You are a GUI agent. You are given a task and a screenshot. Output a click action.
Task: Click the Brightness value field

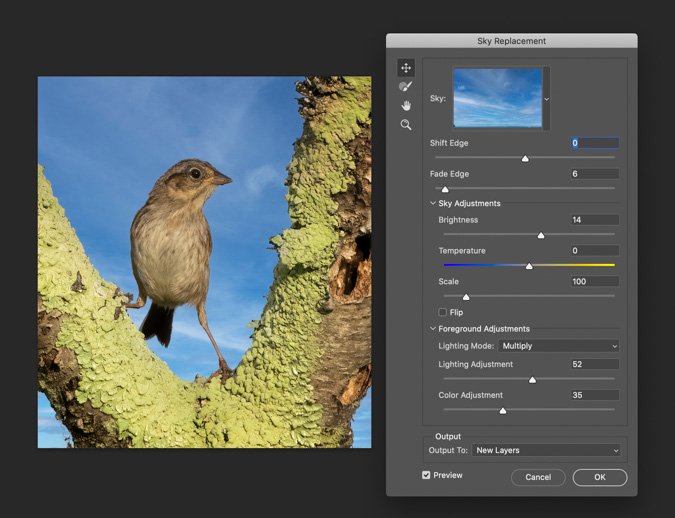pos(595,220)
